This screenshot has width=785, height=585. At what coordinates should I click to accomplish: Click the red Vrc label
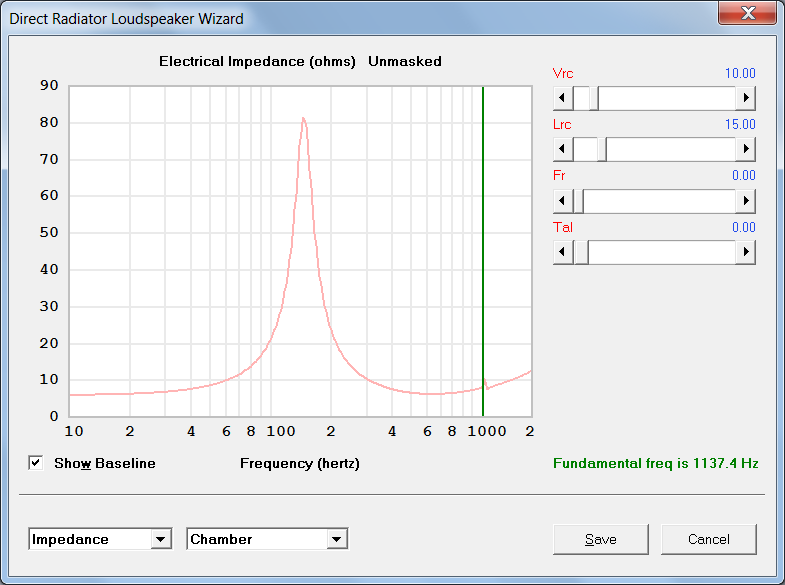[x=563, y=73]
